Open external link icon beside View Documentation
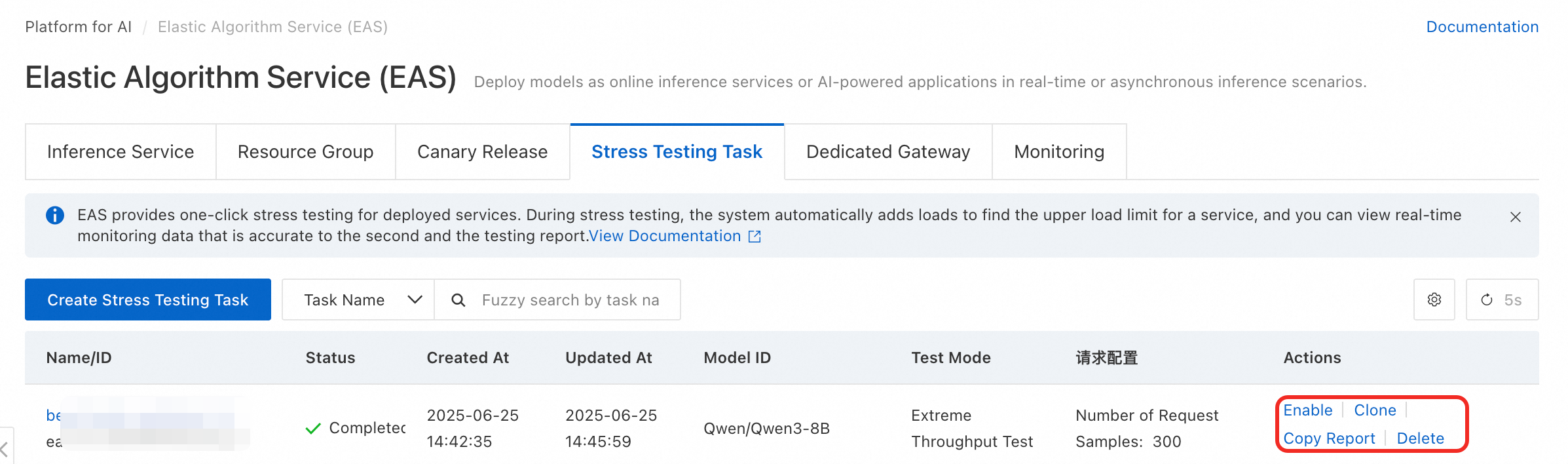This screenshot has width=1568, height=464. click(x=755, y=237)
